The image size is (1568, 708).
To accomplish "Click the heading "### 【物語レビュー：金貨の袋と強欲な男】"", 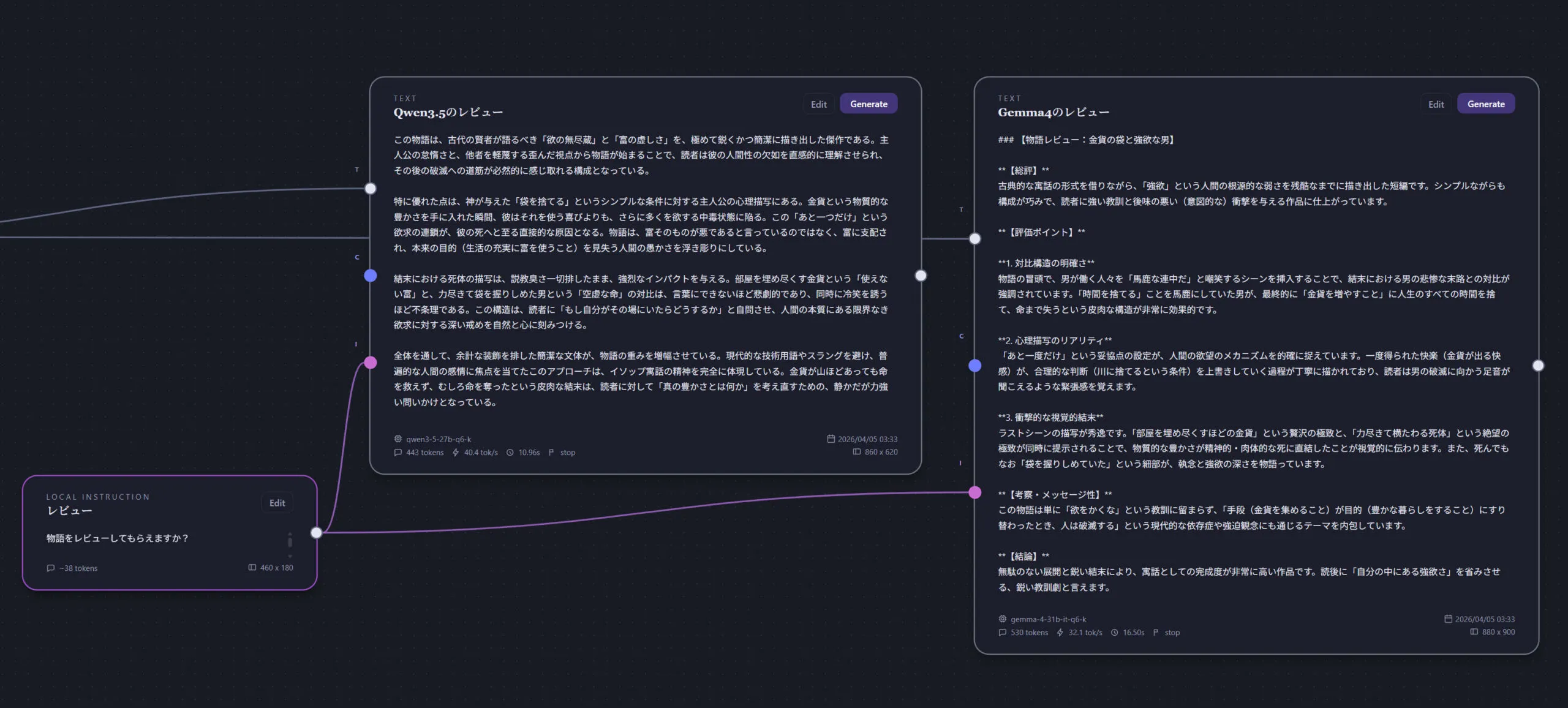I will pos(1087,140).
